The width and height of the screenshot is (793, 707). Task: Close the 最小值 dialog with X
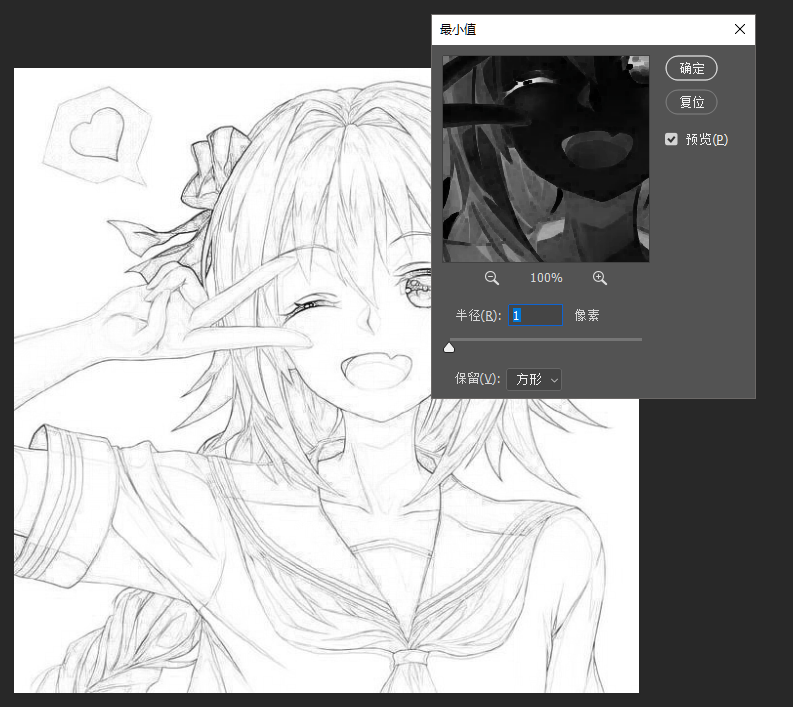(740, 29)
